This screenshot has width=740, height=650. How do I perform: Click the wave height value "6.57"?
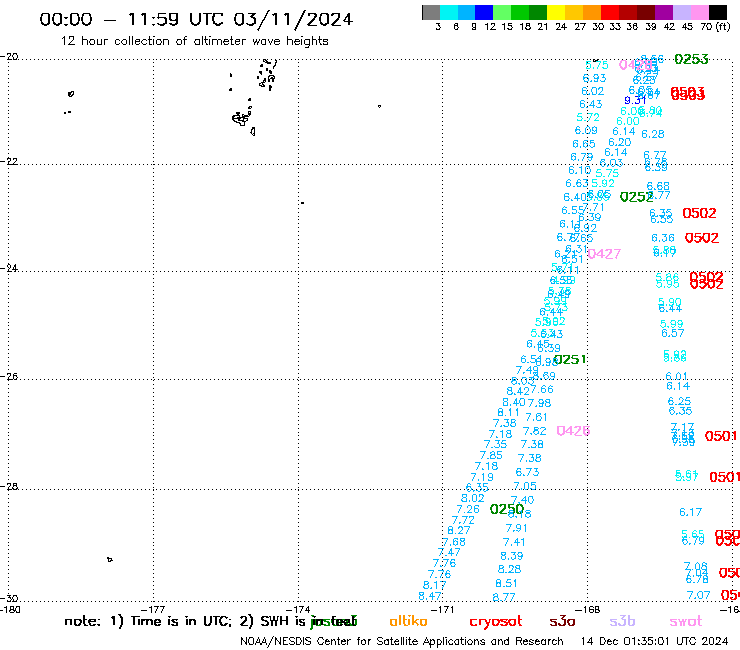pos(673,333)
